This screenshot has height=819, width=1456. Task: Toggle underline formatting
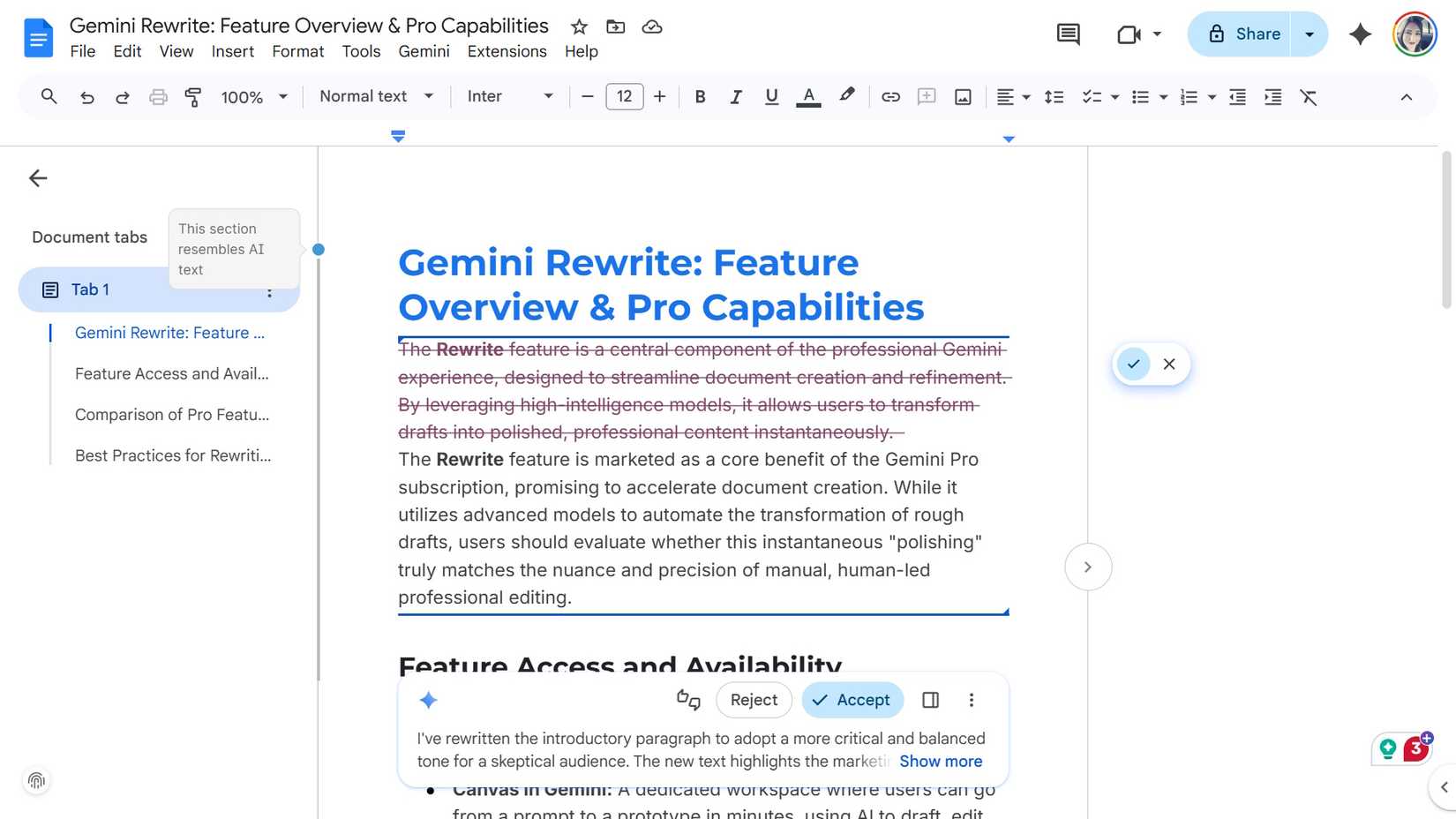pos(771,97)
